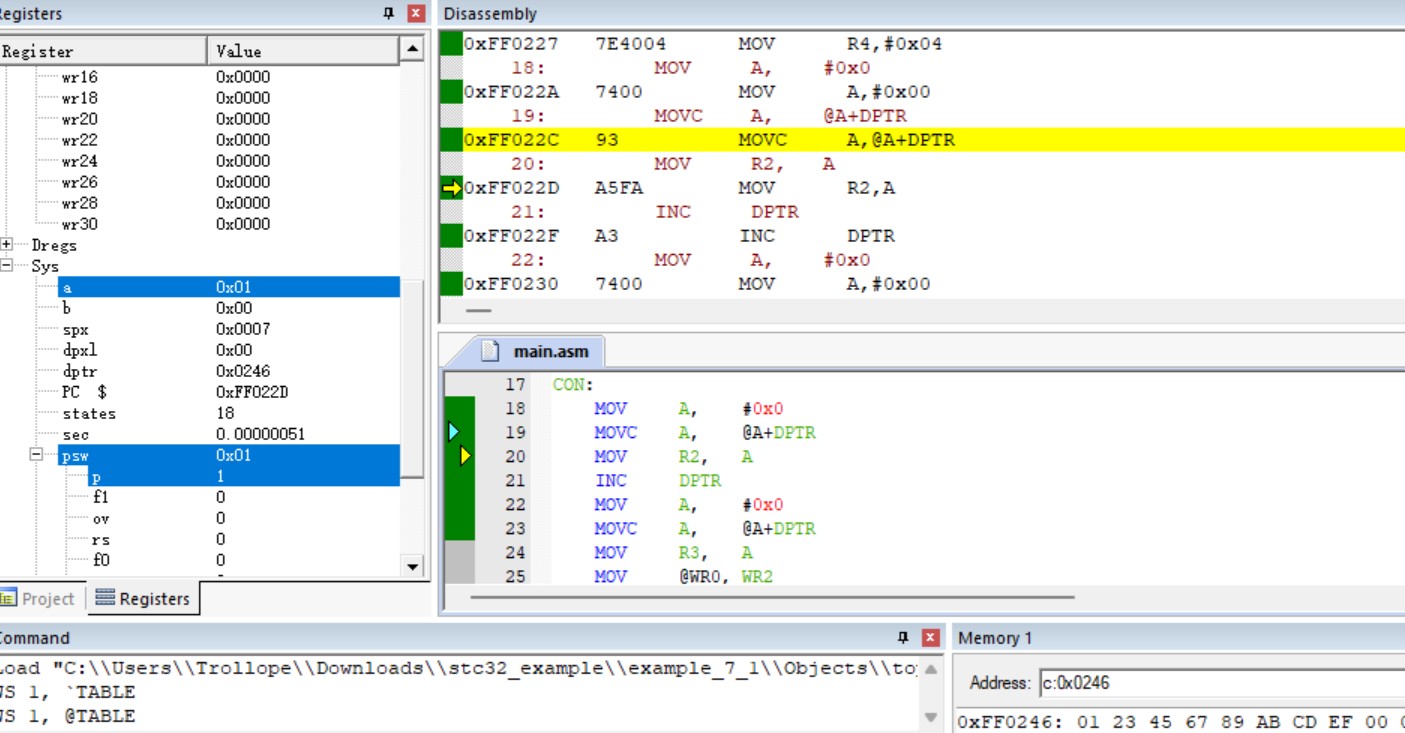Image resolution: width=1405 pixels, height=733 pixels.
Task: Click the Memory 1 address input field
Action: coord(1222,683)
